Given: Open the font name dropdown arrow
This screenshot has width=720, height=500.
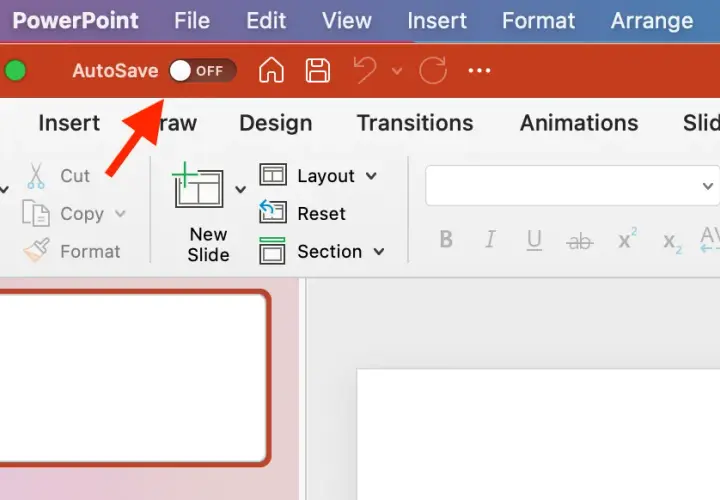Looking at the screenshot, I should (x=708, y=186).
